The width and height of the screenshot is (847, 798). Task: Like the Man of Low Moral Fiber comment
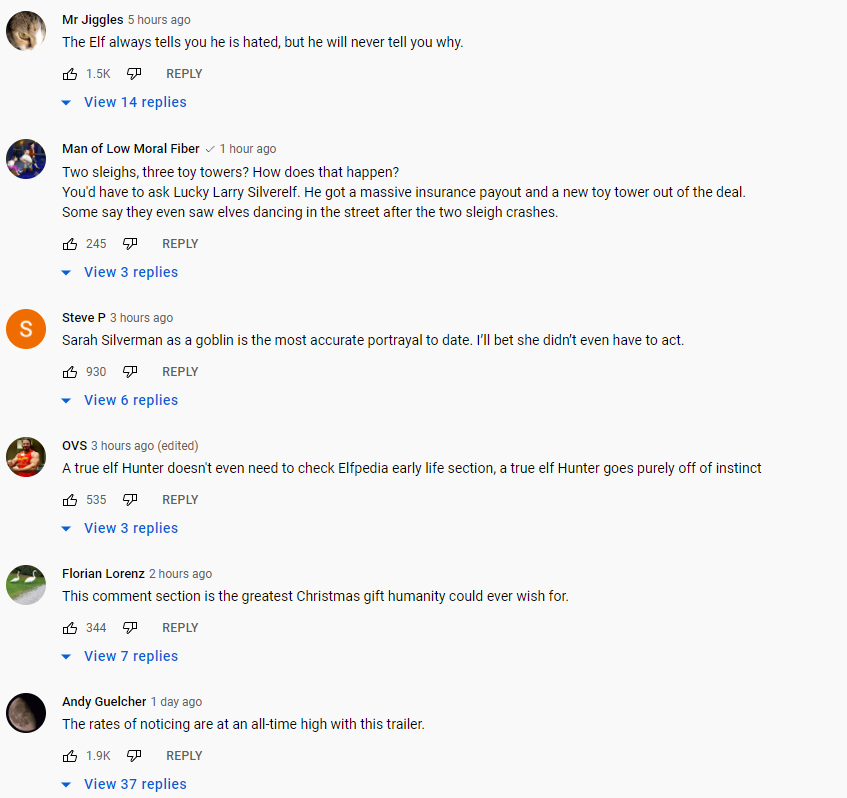tap(70, 244)
